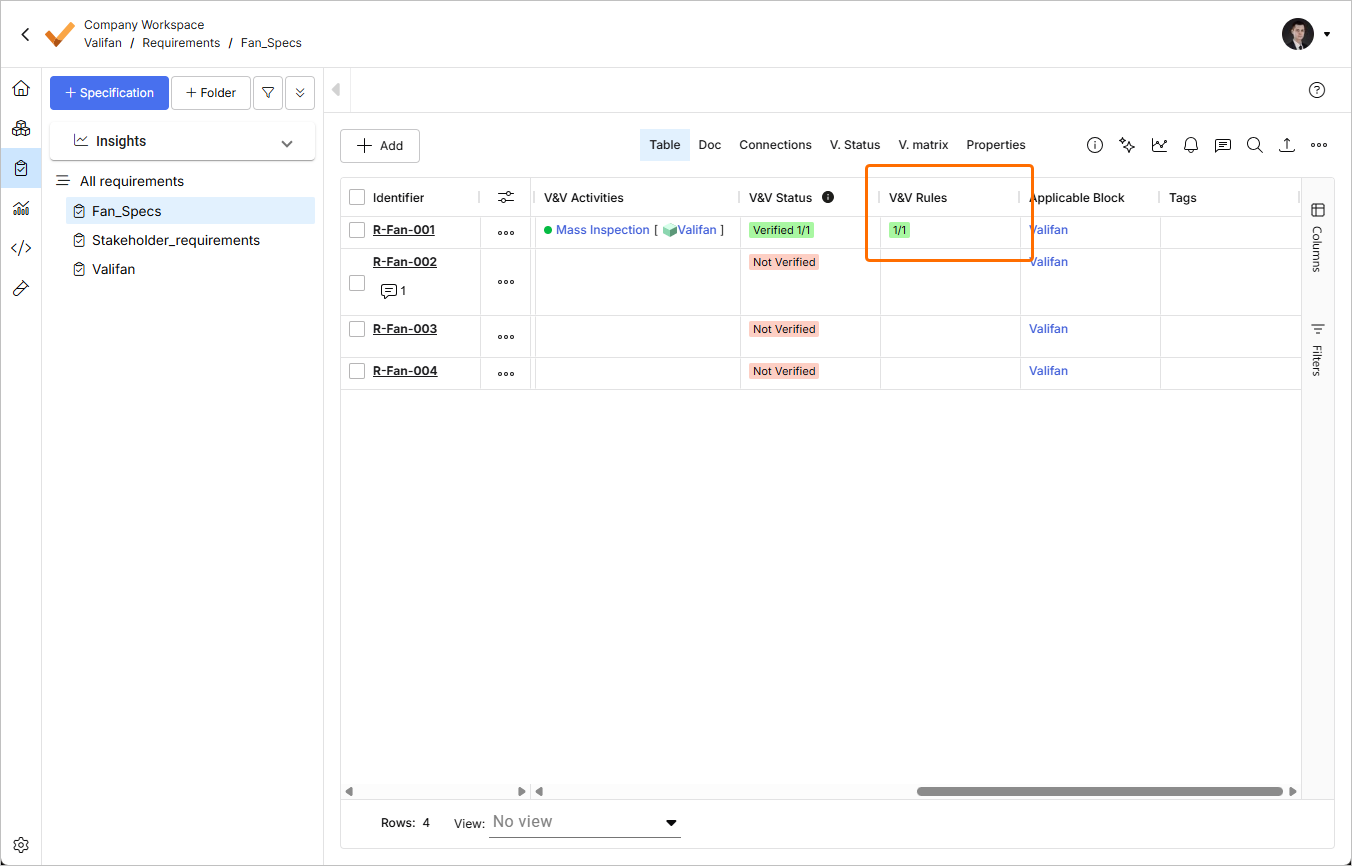The image size is (1352, 866).
Task: Open the toolbar more options menu
Action: 1319,145
